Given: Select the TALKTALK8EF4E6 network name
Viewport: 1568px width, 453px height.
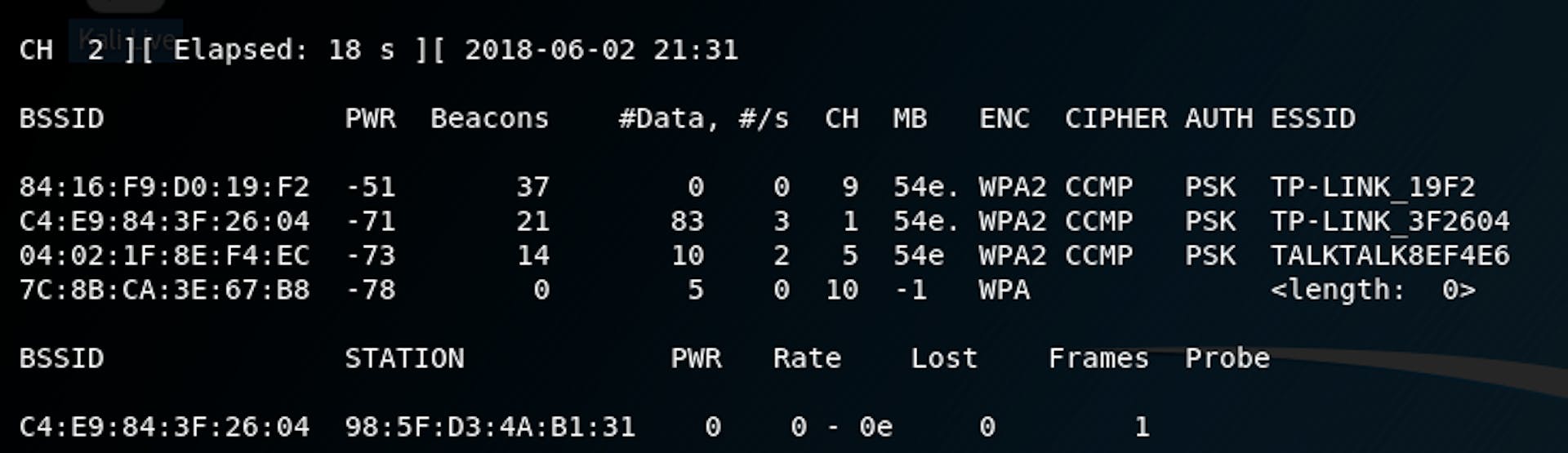Looking at the screenshot, I should pyautogui.click(x=1389, y=255).
